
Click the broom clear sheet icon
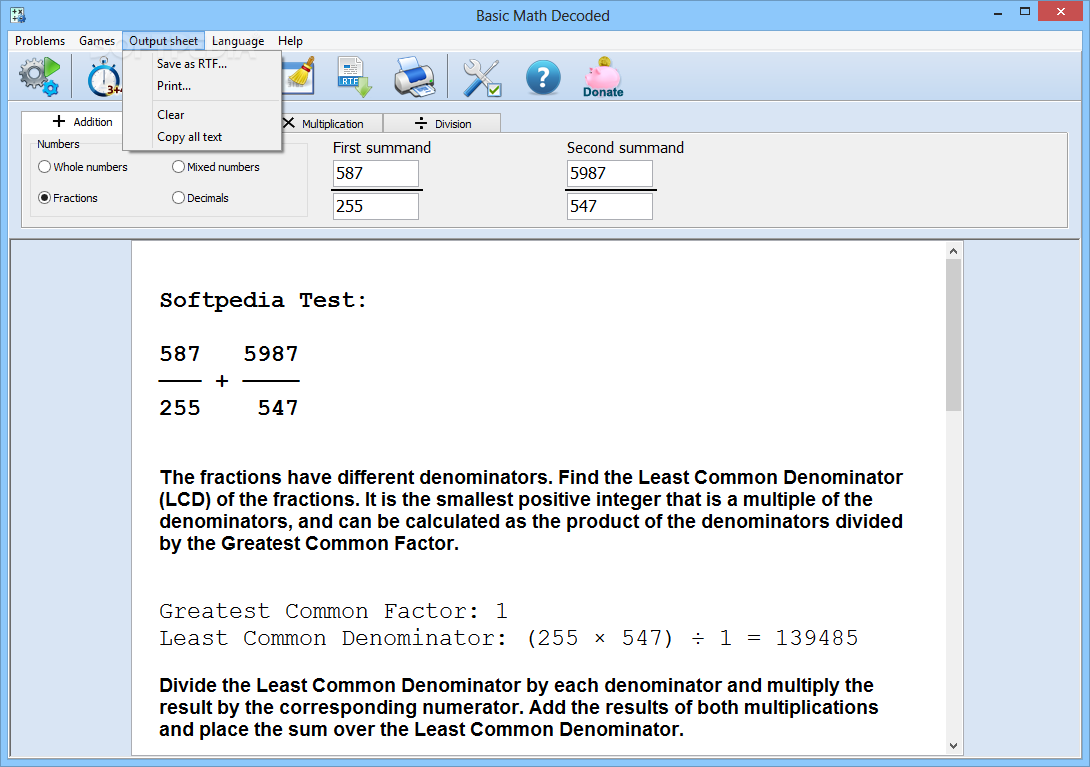pos(300,75)
